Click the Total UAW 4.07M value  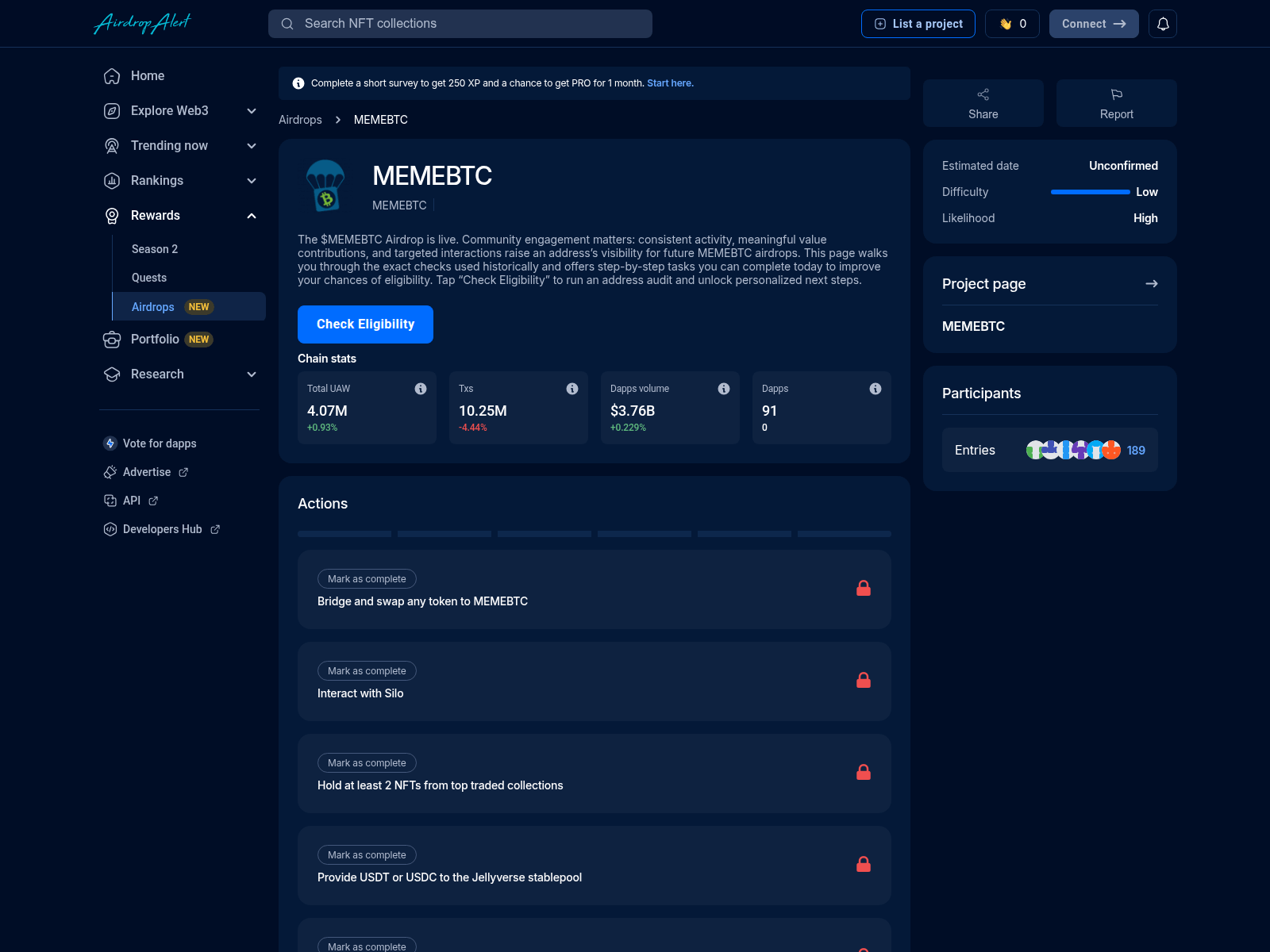click(x=327, y=411)
